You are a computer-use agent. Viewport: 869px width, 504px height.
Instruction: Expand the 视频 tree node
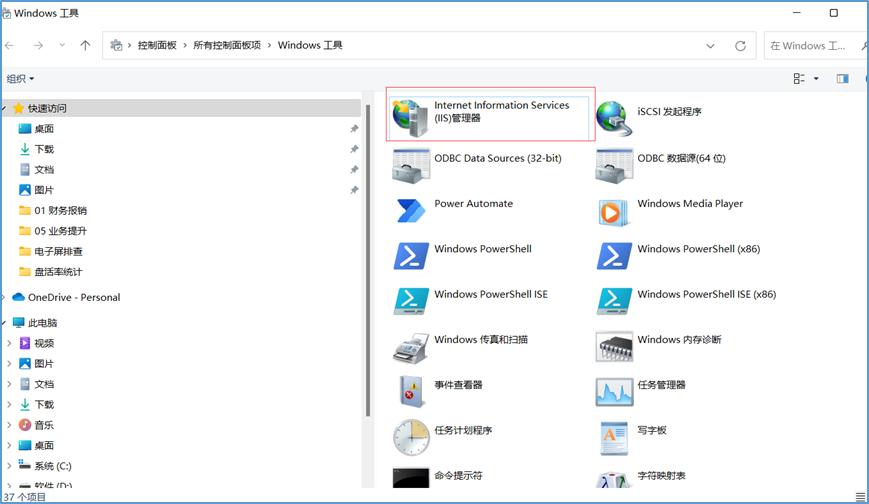pos(9,343)
